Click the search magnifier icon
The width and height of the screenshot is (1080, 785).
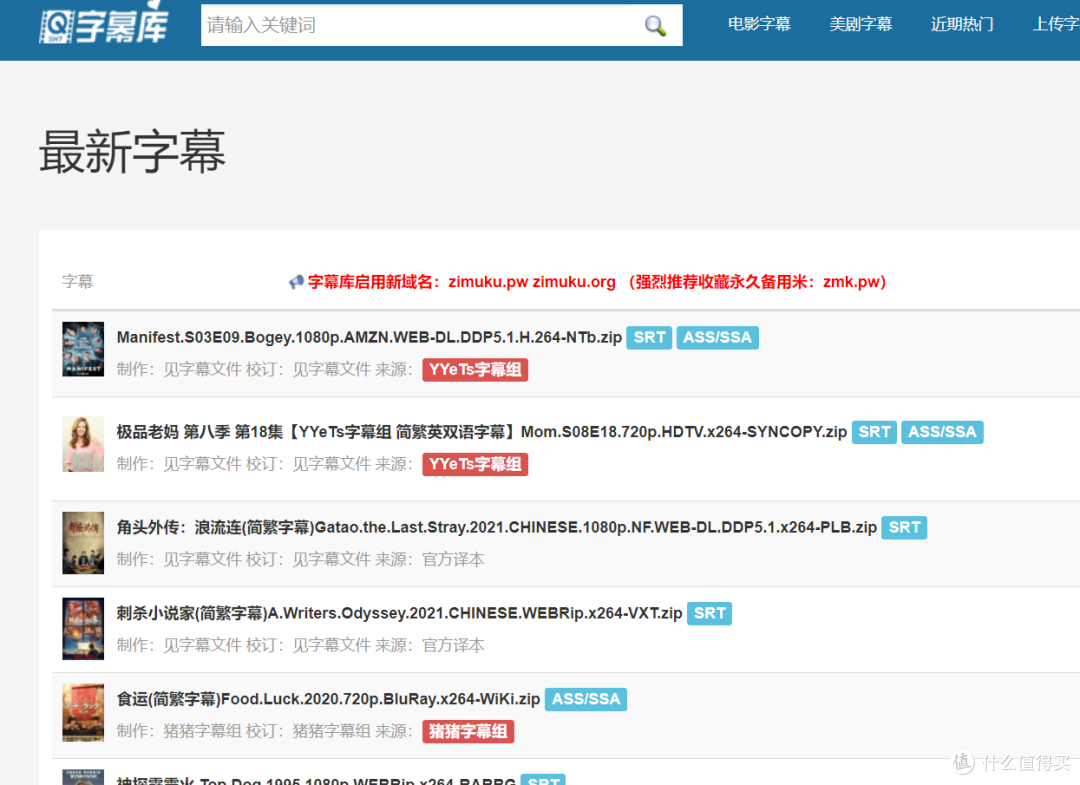(x=655, y=24)
